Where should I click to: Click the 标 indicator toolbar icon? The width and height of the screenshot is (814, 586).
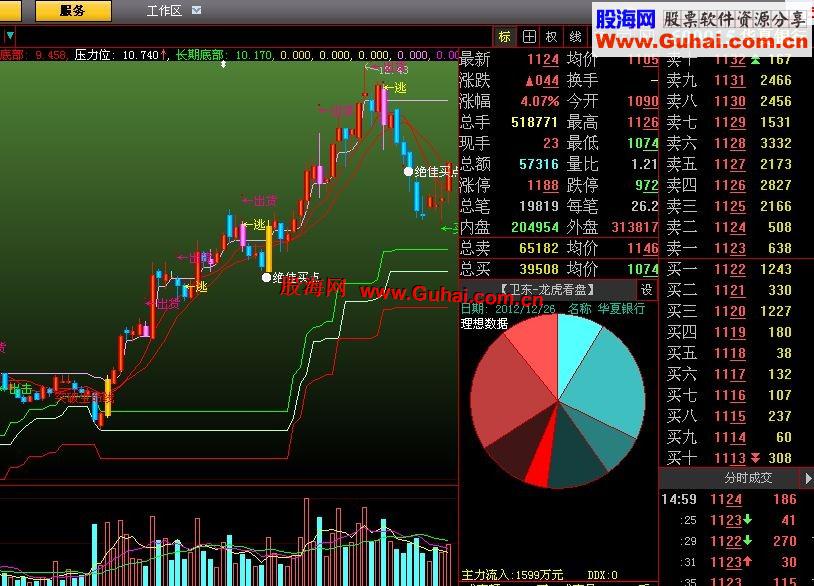(504, 37)
